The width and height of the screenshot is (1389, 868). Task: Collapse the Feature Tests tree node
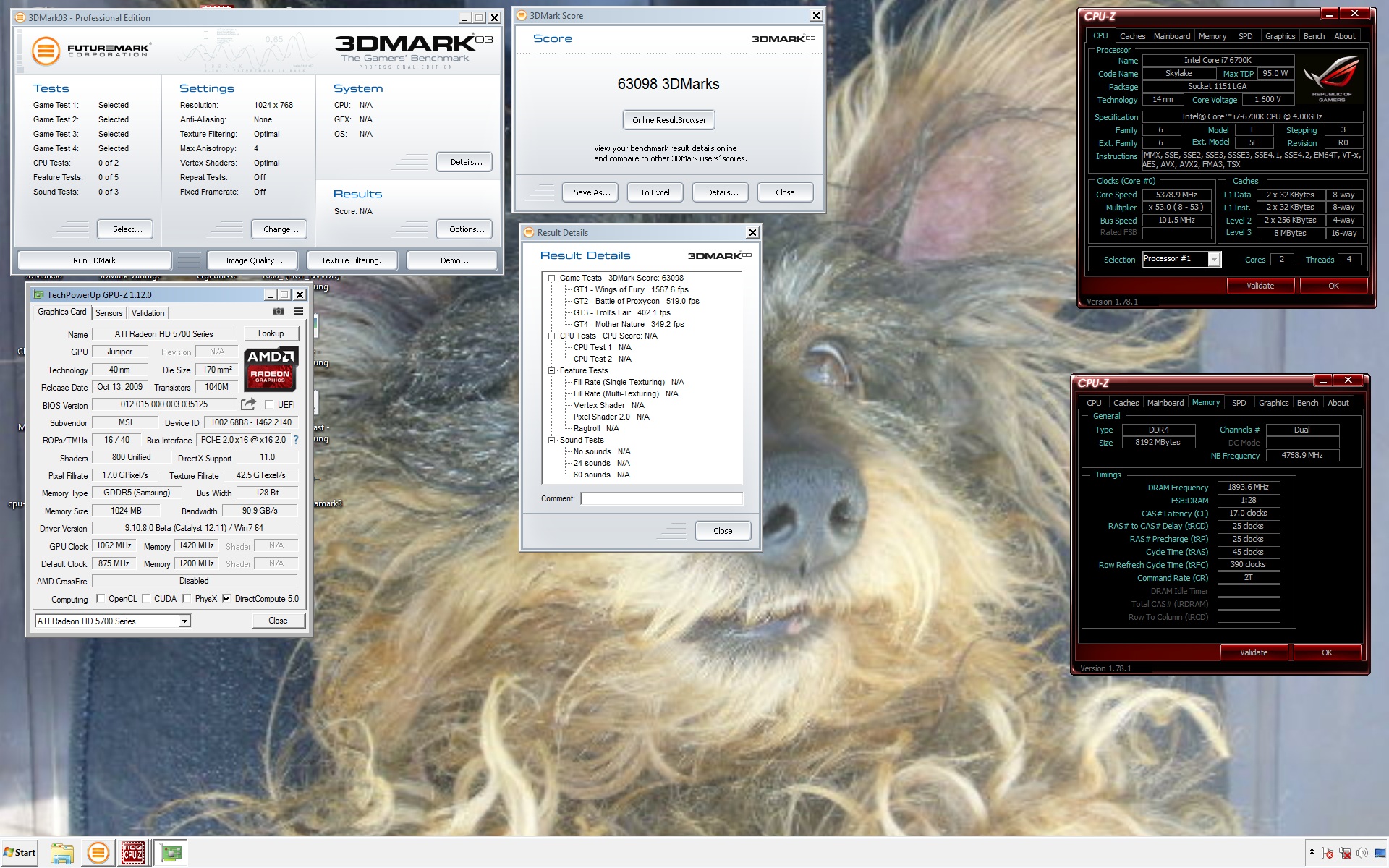pos(551,370)
